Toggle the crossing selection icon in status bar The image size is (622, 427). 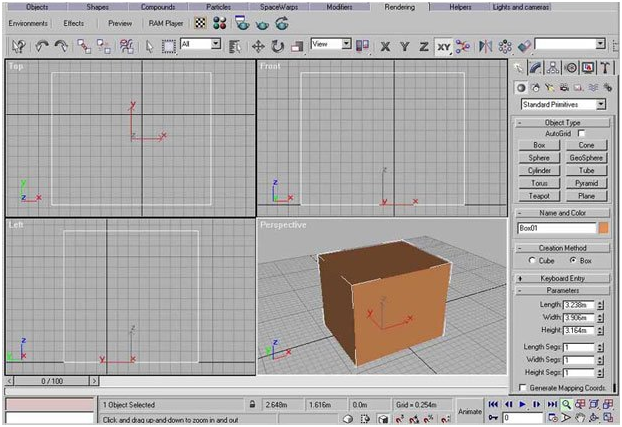(x=365, y=419)
